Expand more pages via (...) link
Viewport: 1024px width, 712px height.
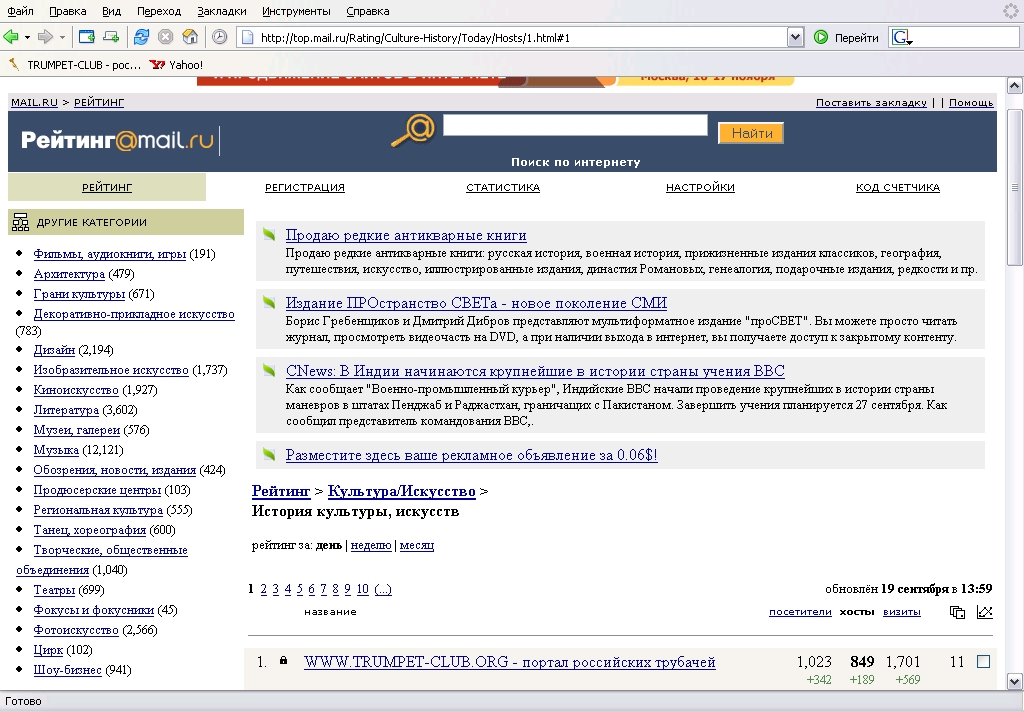pos(383,589)
